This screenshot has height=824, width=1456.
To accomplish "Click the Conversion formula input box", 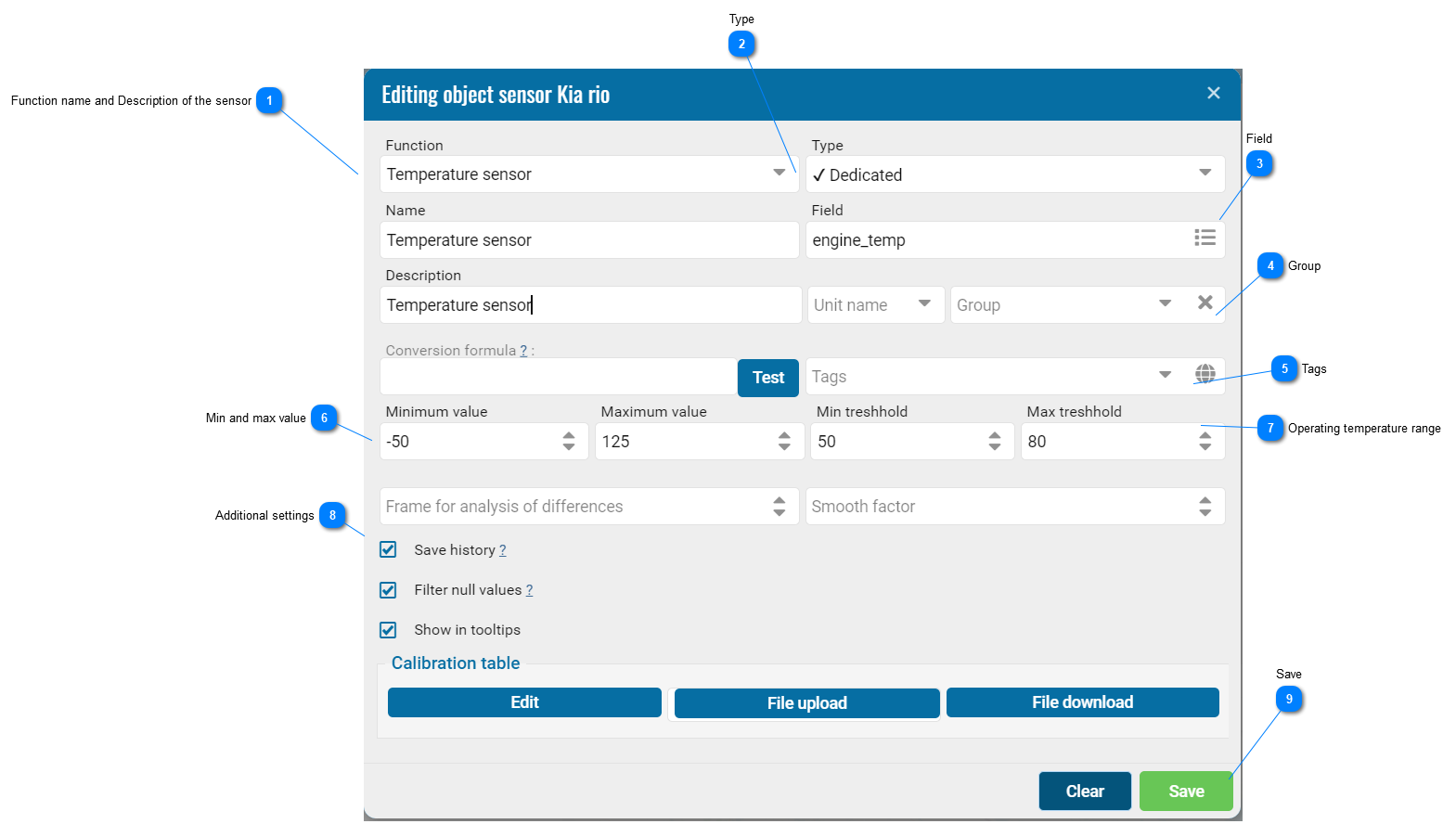I will [x=559, y=378].
